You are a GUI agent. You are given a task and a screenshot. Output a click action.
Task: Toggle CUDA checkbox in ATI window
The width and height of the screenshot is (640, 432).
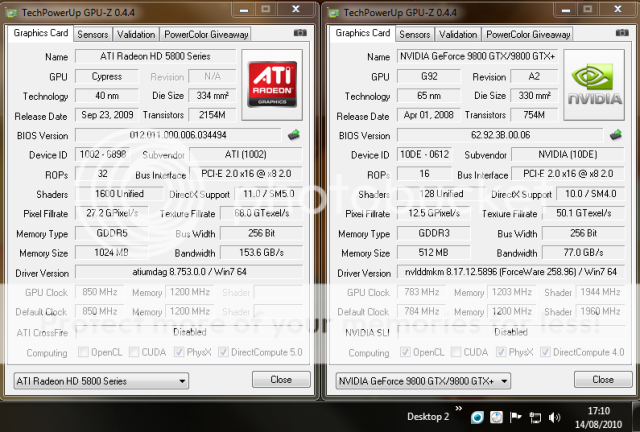pos(134,352)
